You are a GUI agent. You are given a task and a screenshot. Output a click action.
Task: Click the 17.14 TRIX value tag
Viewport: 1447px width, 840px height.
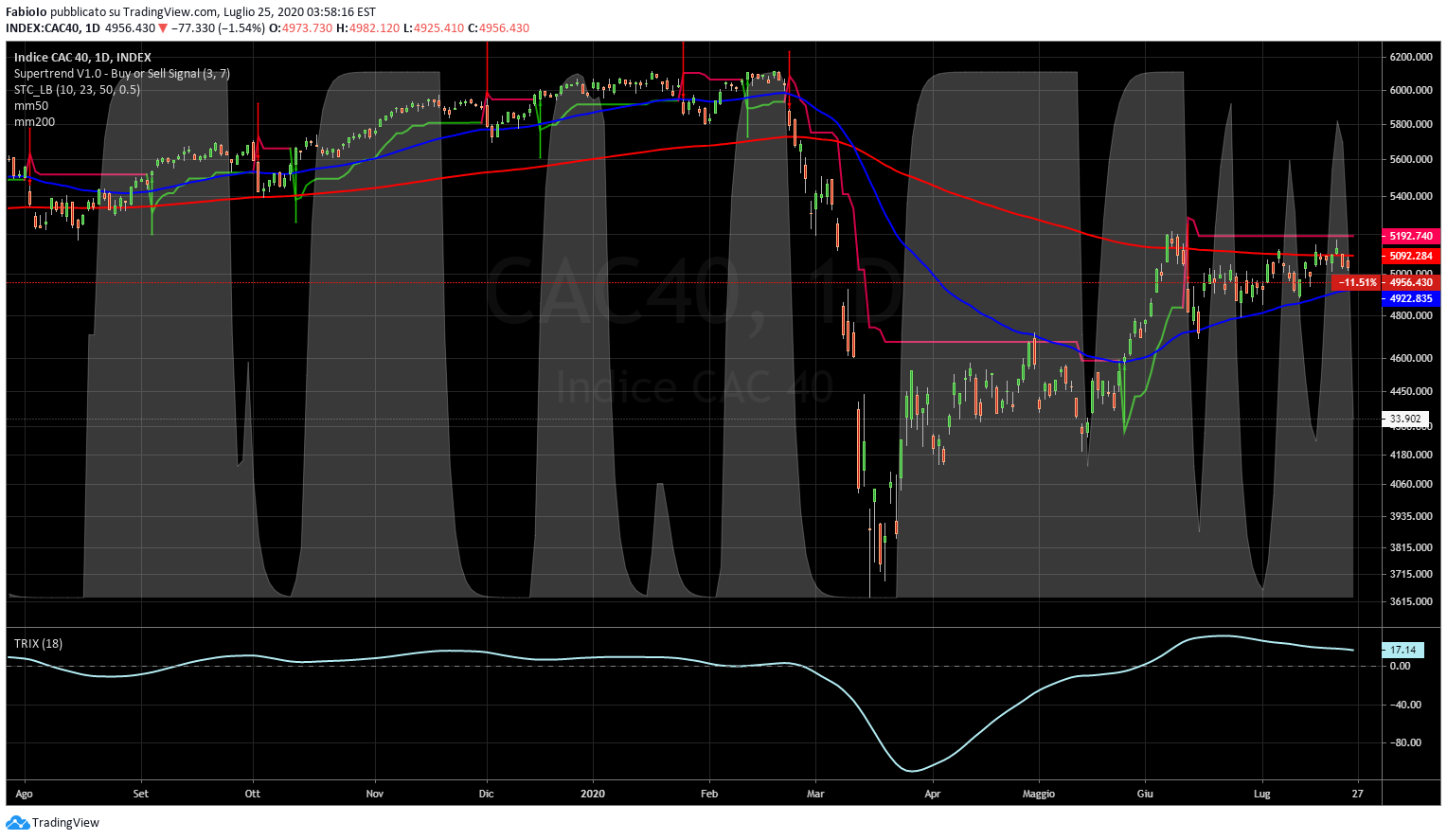1402,650
